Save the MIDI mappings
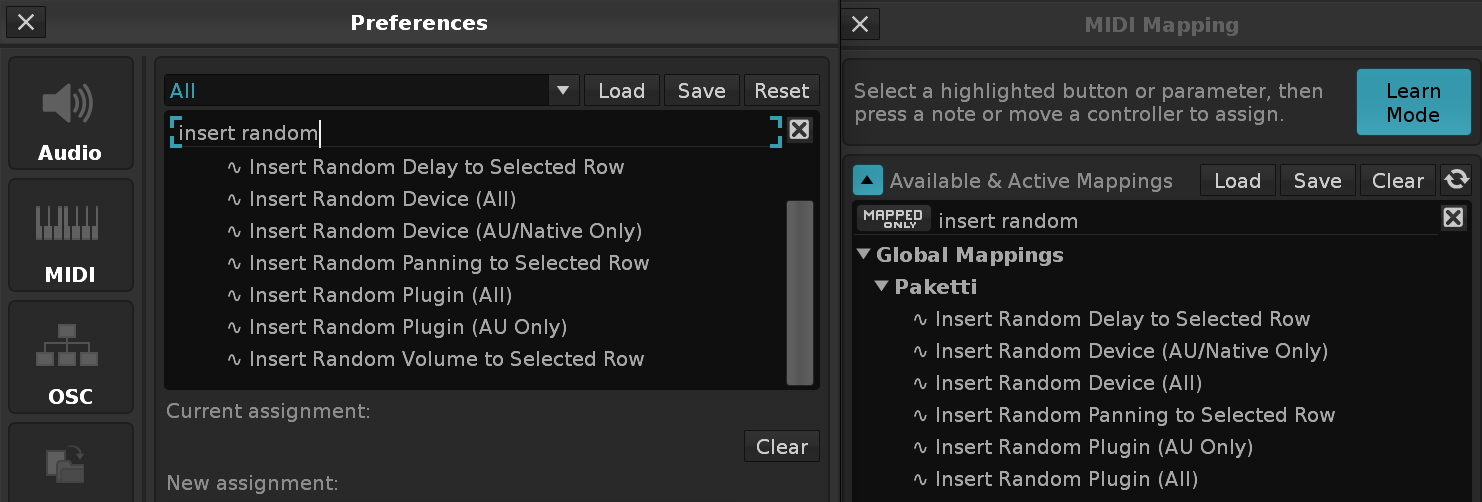The width and height of the screenshot is (1482, 502). point(1317,181)
